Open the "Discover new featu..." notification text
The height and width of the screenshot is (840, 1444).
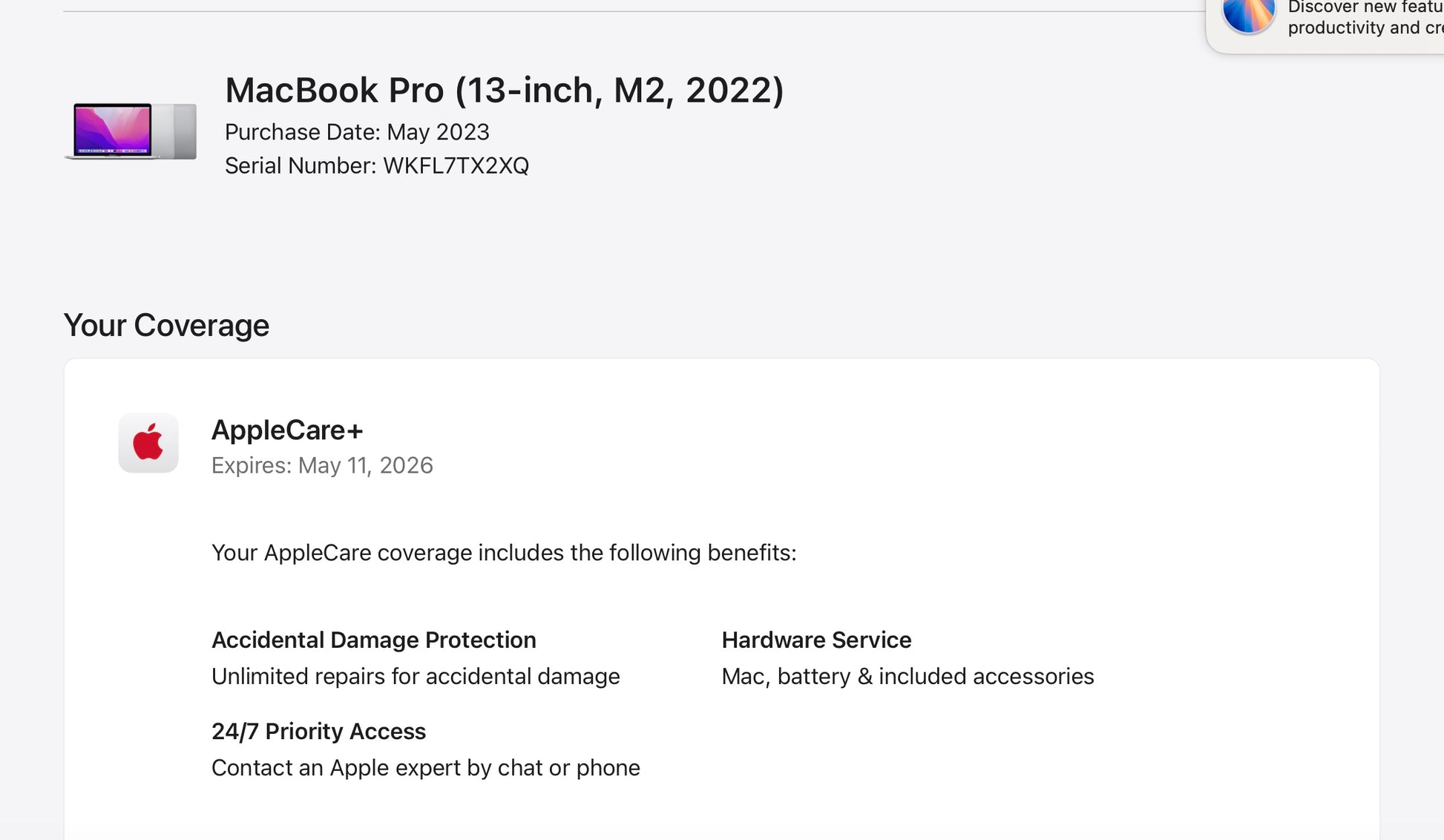tap(1364, 7)
